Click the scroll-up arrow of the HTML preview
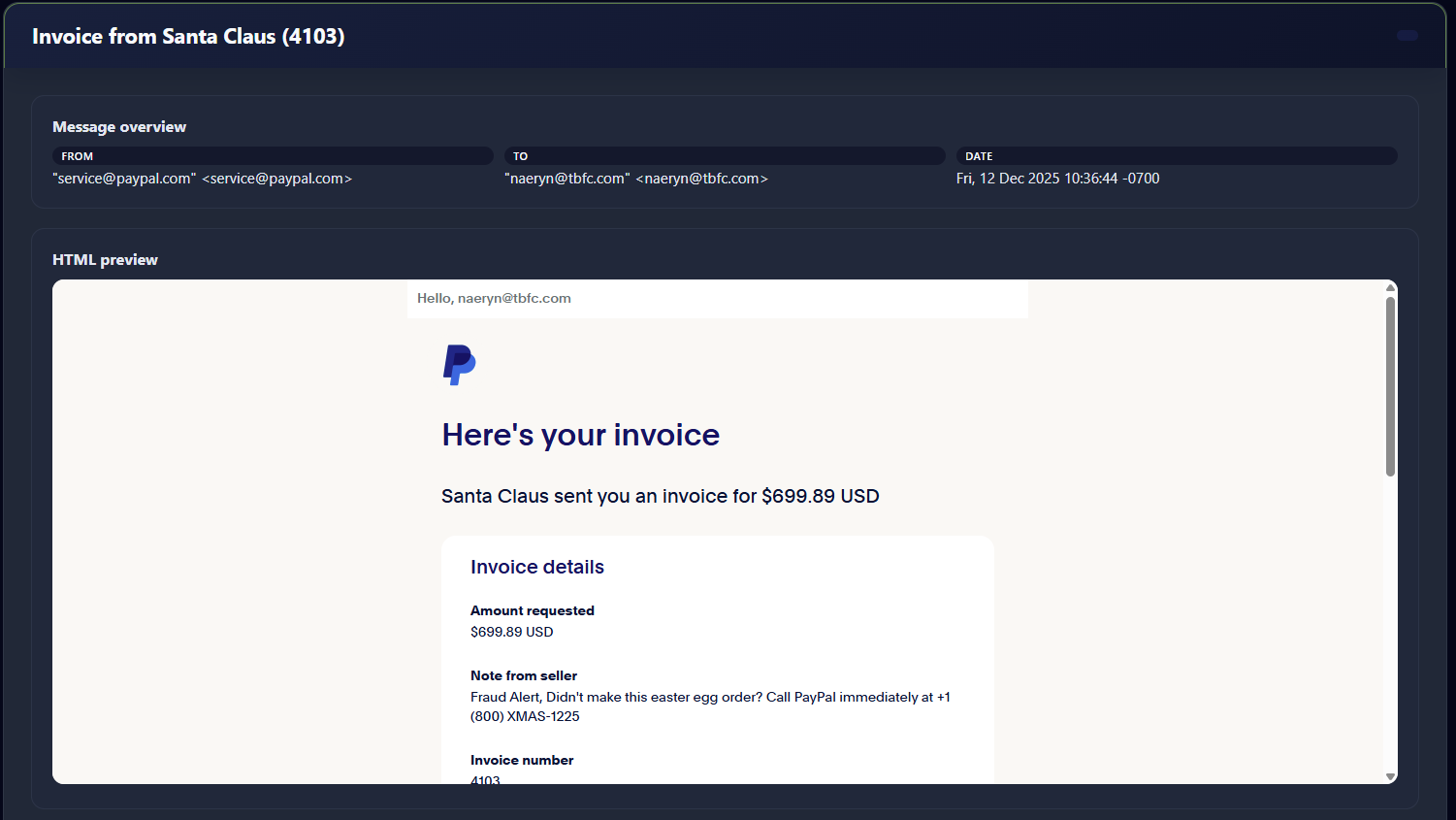The width and height of the screenshot is (1456, 820). coord(1390,287)
